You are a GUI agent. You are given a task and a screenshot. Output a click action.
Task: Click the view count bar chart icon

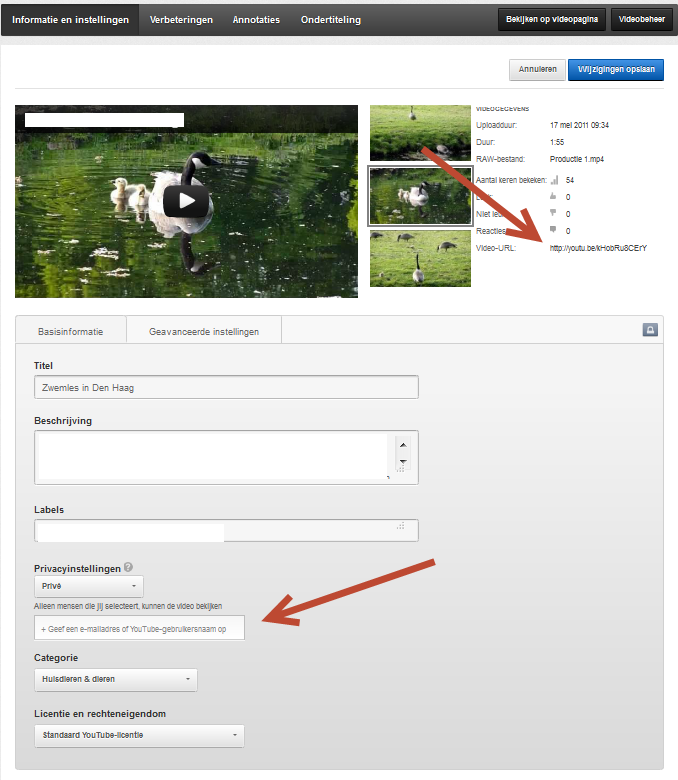(553, 180)
